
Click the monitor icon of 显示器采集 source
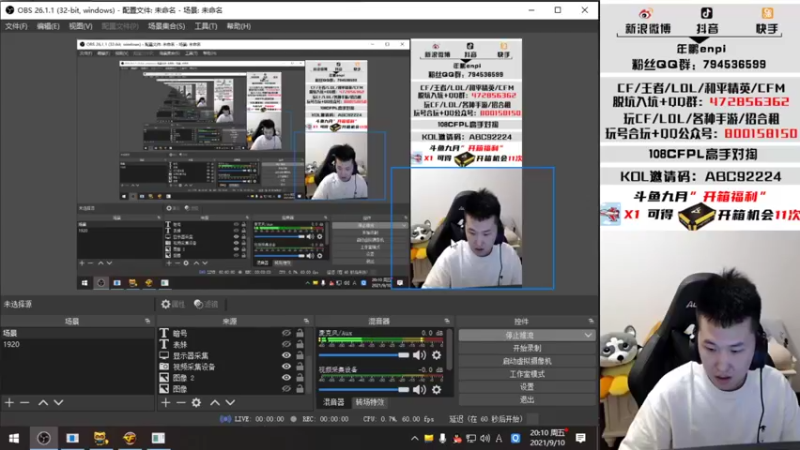click(x=164, y=355)
